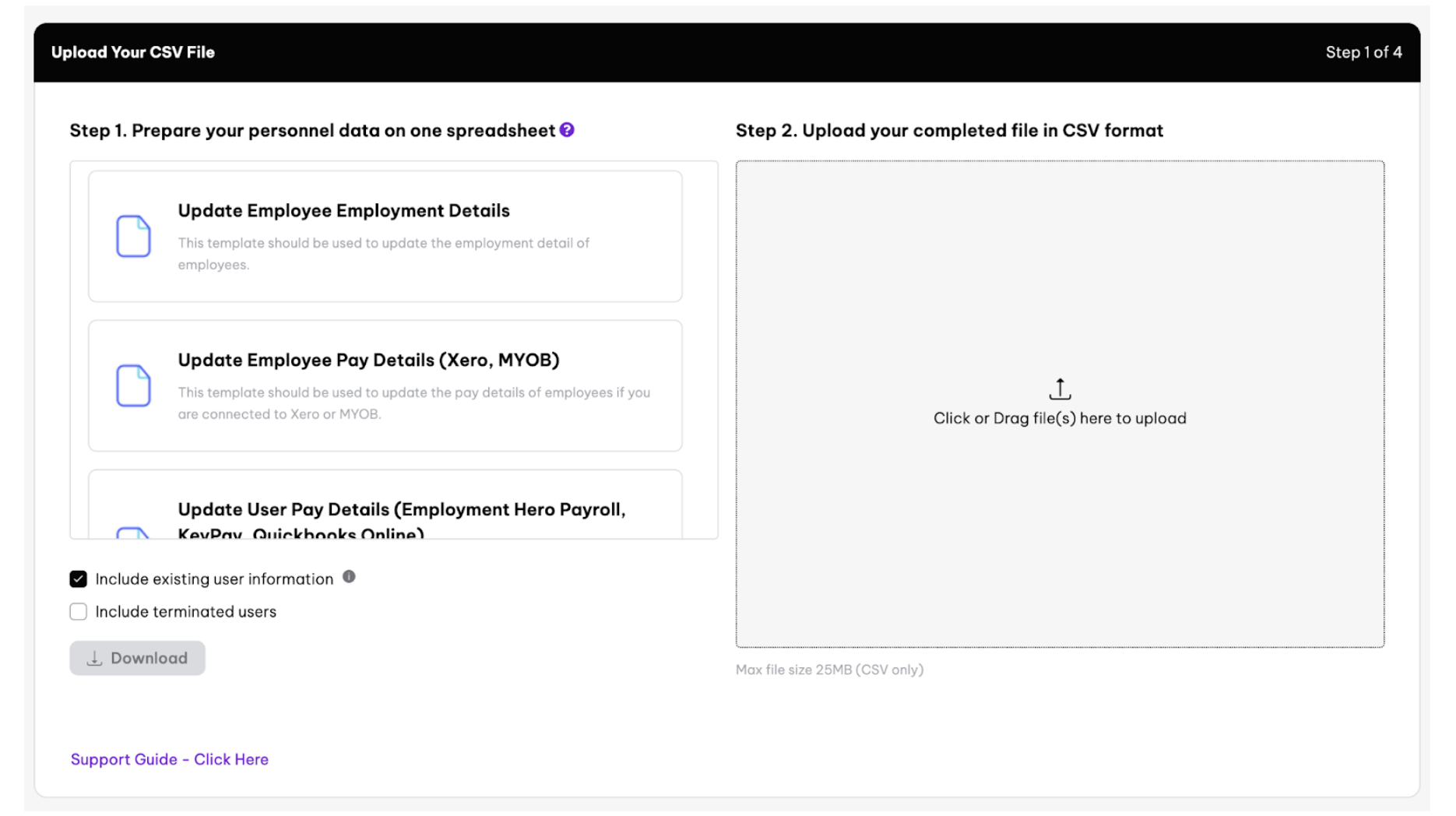Click the file icon for Update Employee Employment Details
The width and height of the screenshot is (1456, 816).
[133, 236]
